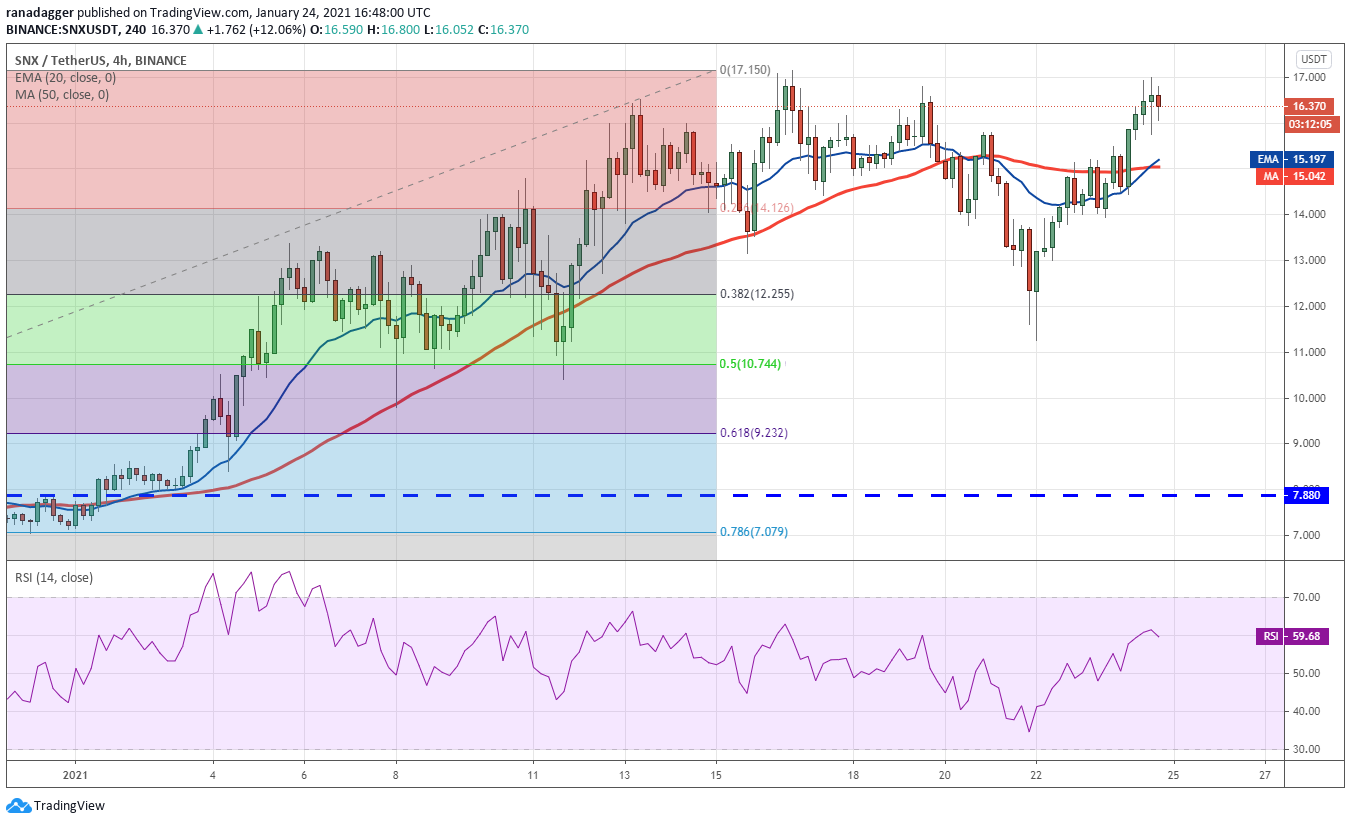This screenshot has height=824, width=1351.
Task: Select the EMA 15.197 price label
Action: coord(1292,159)
